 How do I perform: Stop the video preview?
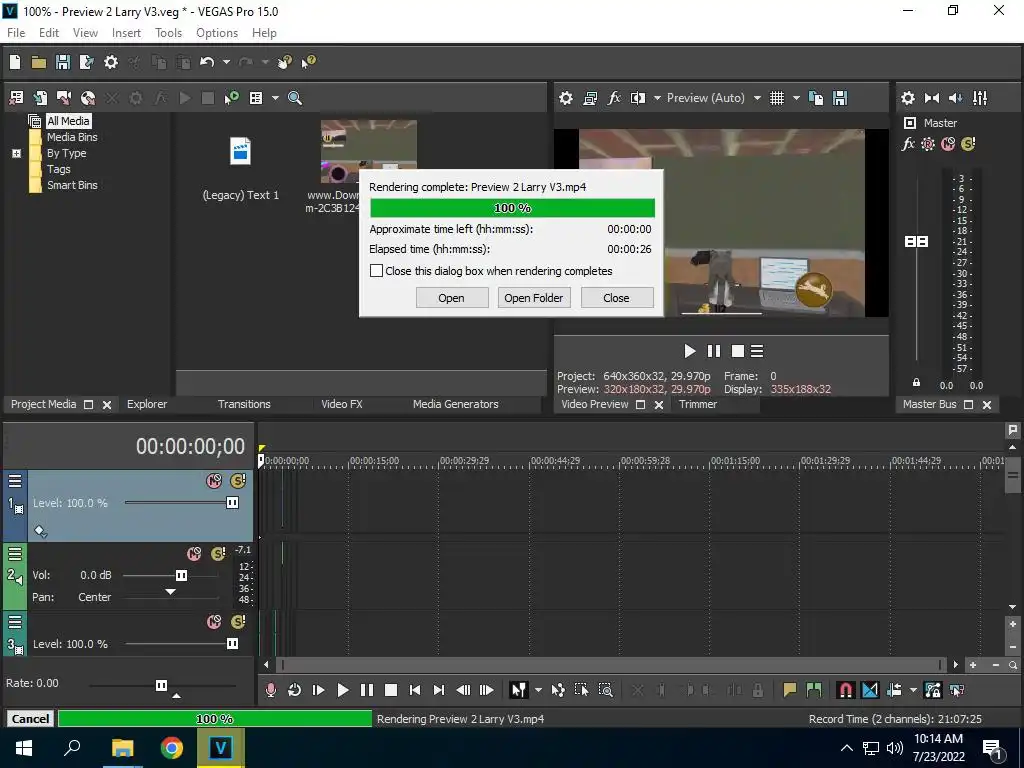coord(738,351)
